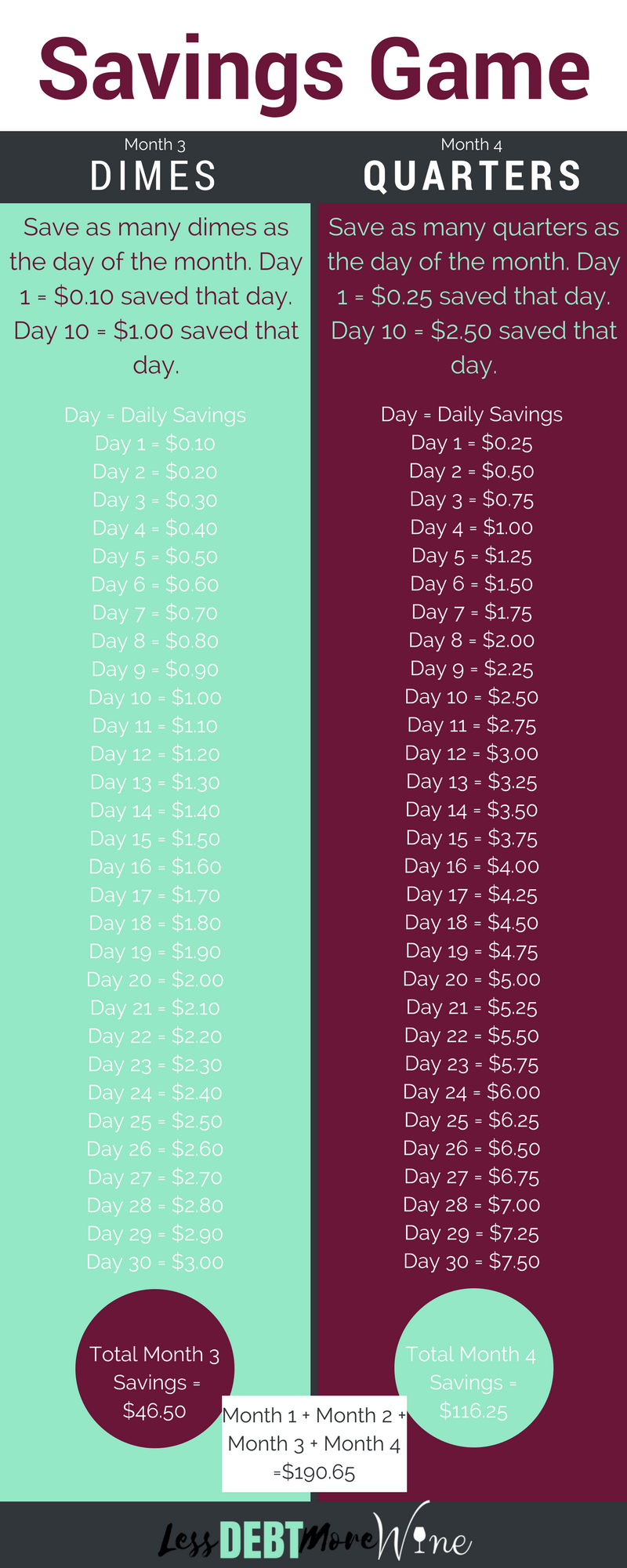The width and height of the screenshot is (627, 1568).
Task: Click dimes row Day 1 = $0.10
Action: [x=154, y=444]
